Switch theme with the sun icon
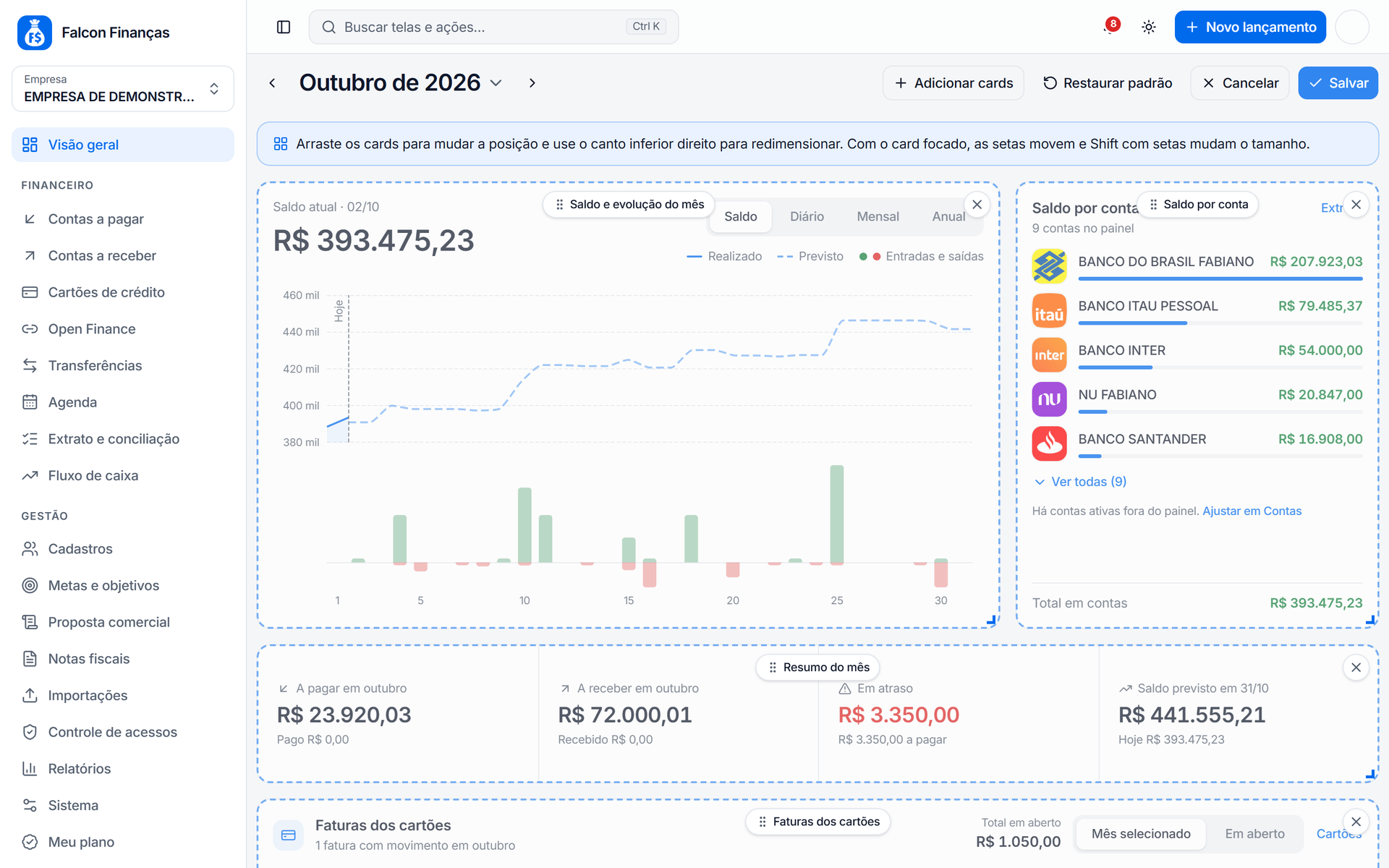This screenshot has height=868, width=1389. pyautogui.click(x=1148, y=27)
